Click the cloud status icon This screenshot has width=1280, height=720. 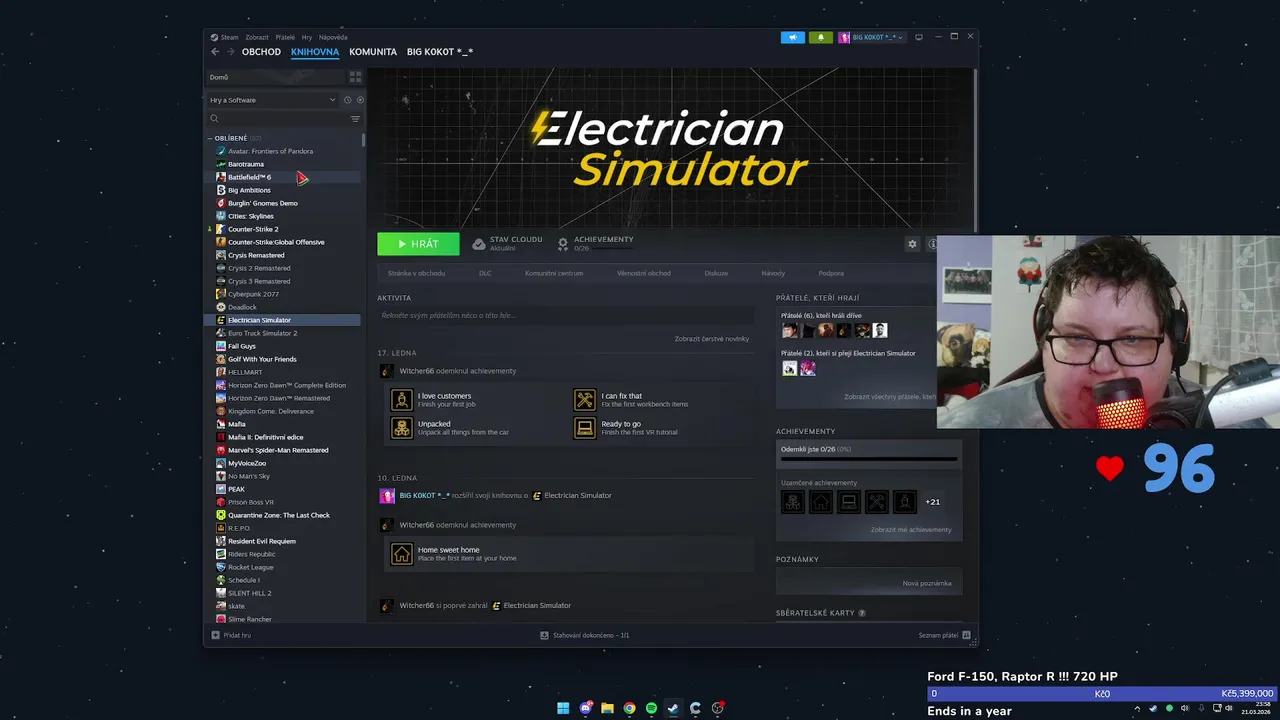479,244
